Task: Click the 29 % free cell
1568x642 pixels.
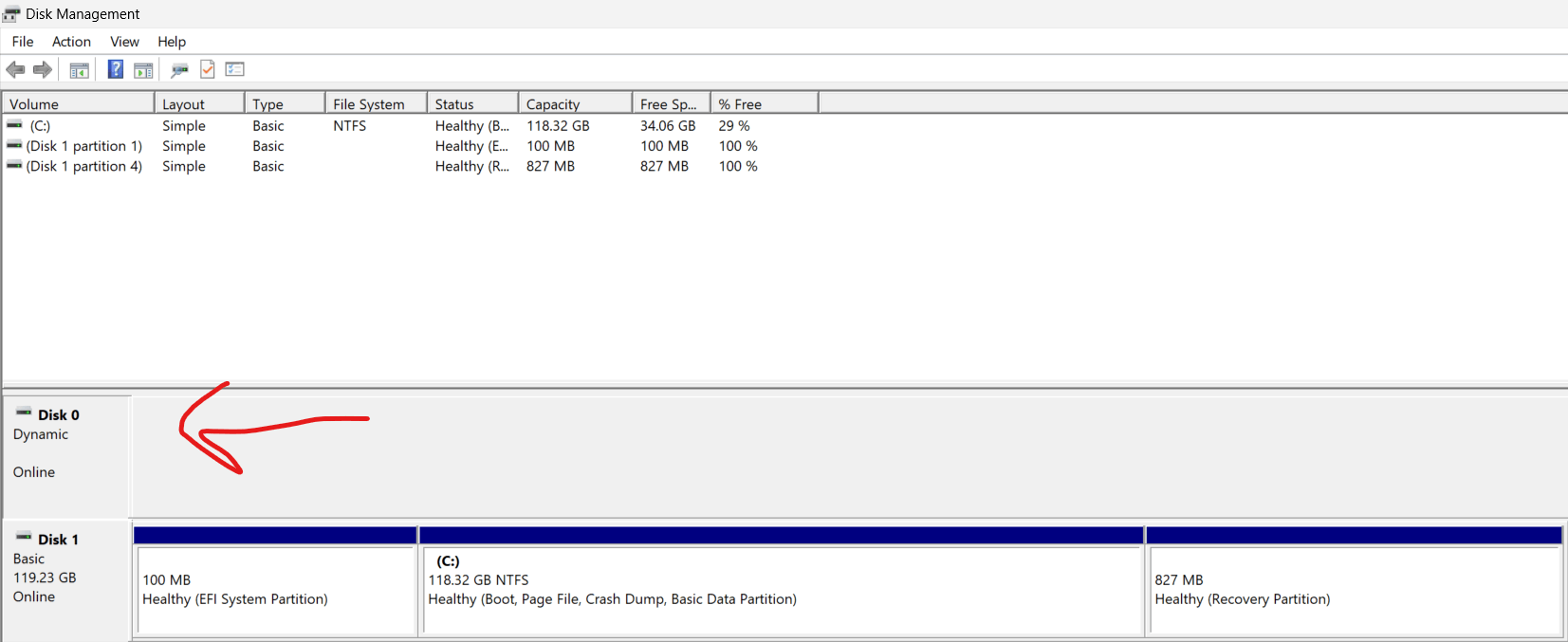Action: [x=734, y=125]
